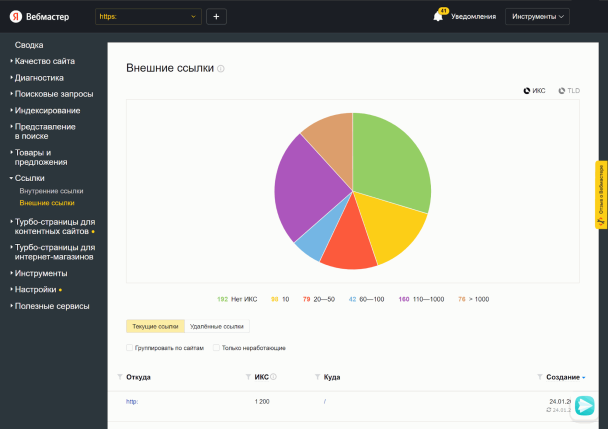Click Отзыв о Вебмастере feedback button
The width and height of the screenshot is (608, 429).
pyautogui.click(x=601, y=194)
